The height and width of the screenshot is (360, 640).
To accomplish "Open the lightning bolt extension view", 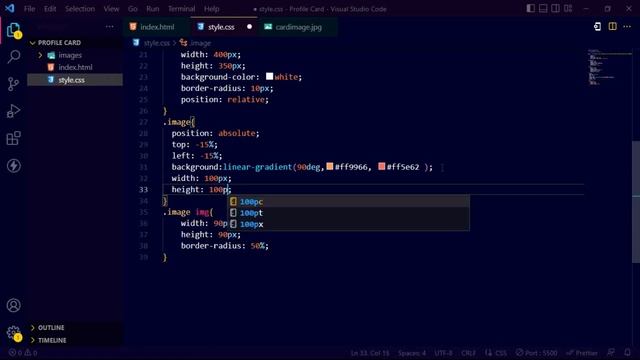I will point(13,166).
